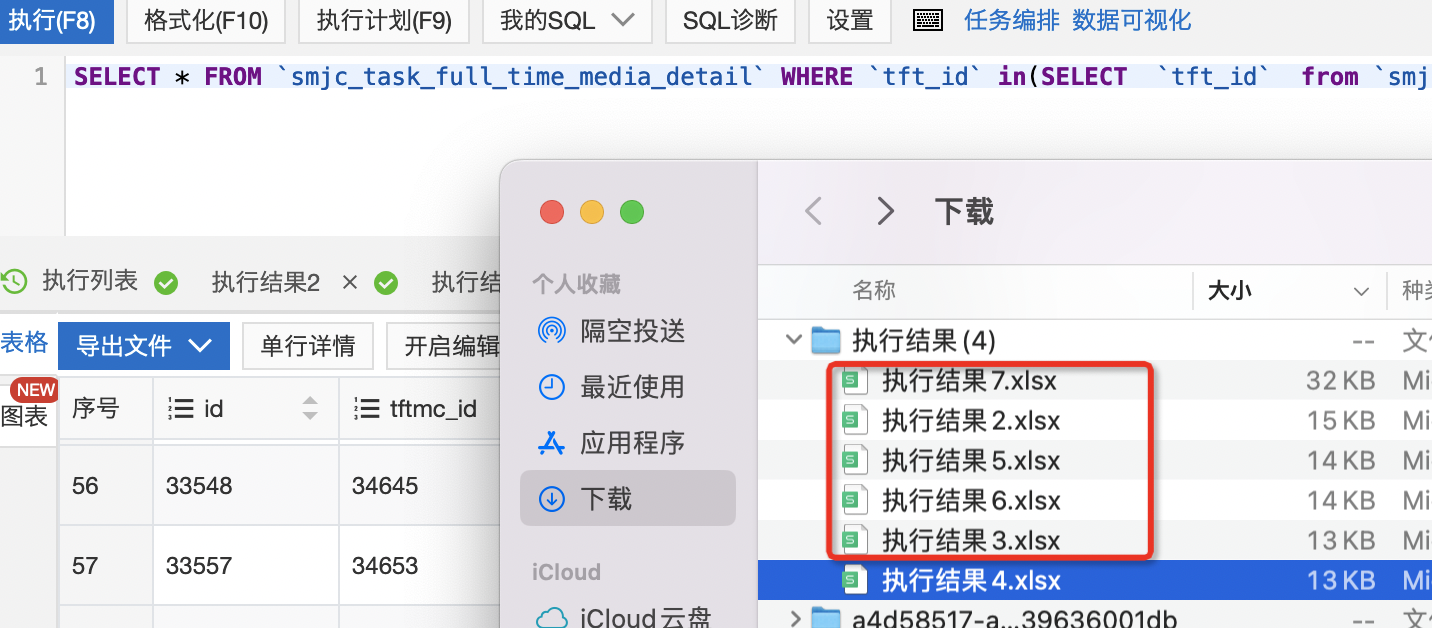The image size is (1432, 628).
Task: Click the 名称 column header in Finder
Action: pyautogui.click(x=874, y=291)
